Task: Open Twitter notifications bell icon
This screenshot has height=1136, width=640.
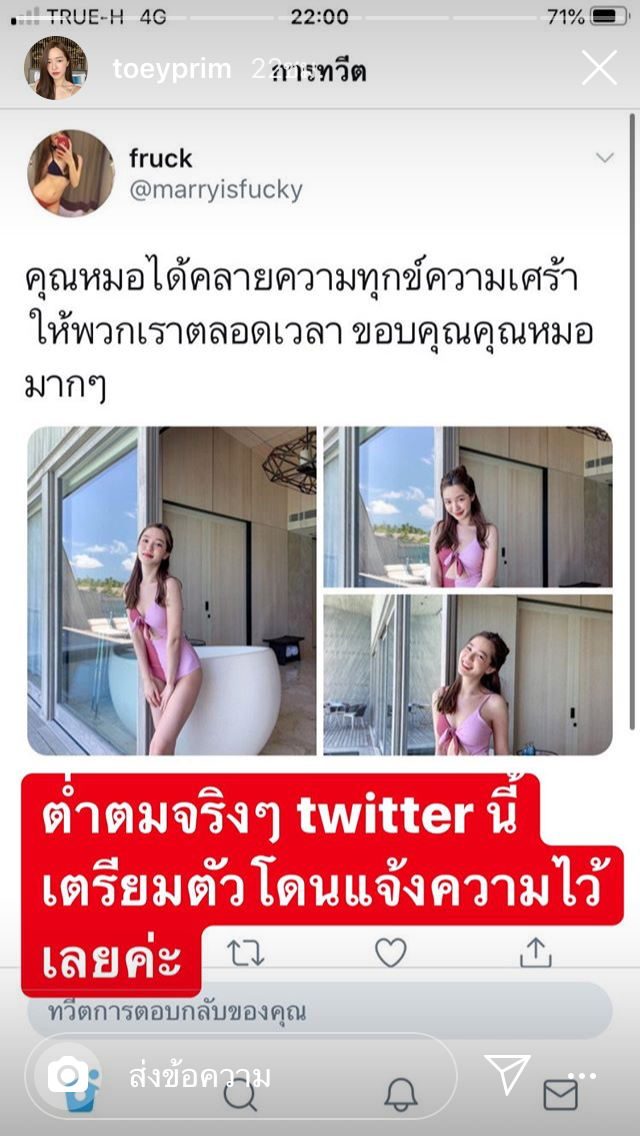Action: pyautogui.click(x=401, y=1094)
